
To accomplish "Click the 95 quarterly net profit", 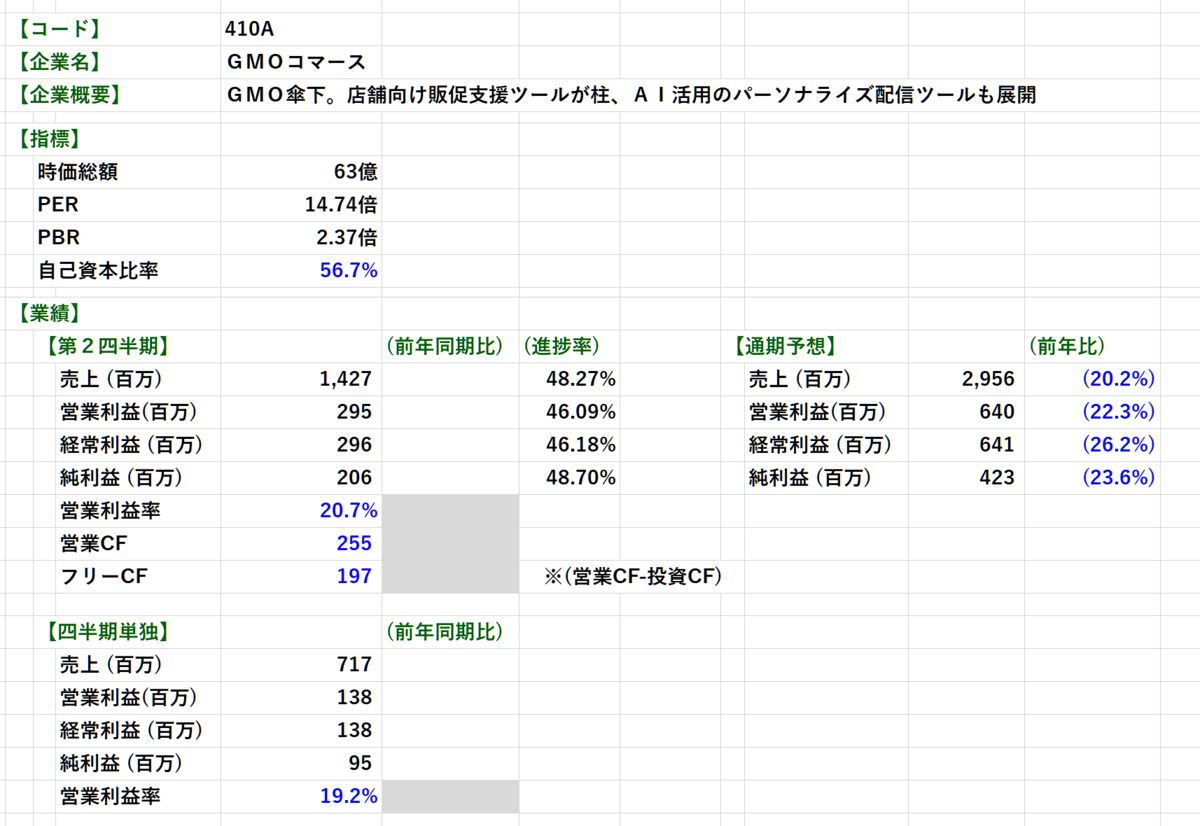I will tap(360, 763).
